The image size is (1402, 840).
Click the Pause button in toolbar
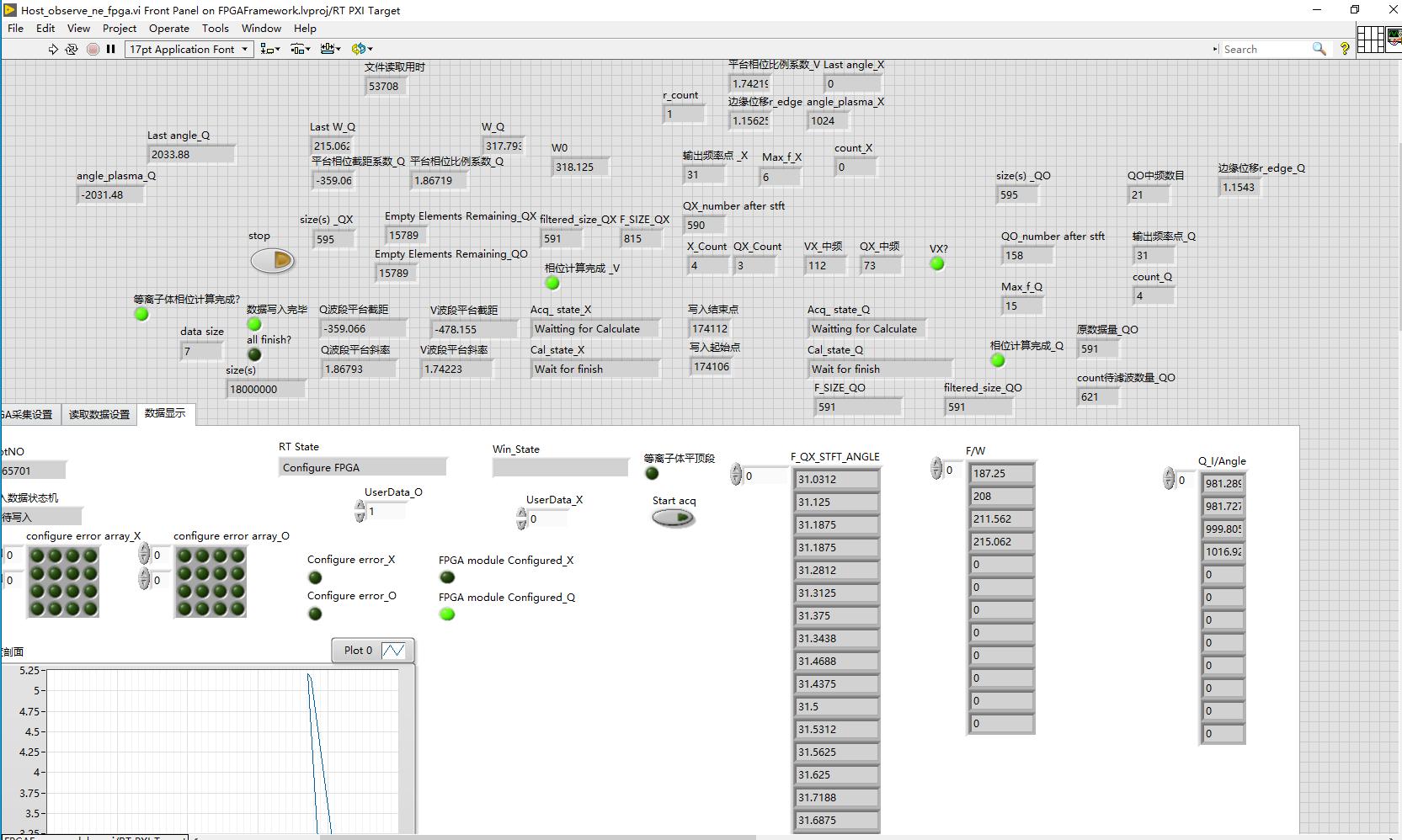[110, 50]
